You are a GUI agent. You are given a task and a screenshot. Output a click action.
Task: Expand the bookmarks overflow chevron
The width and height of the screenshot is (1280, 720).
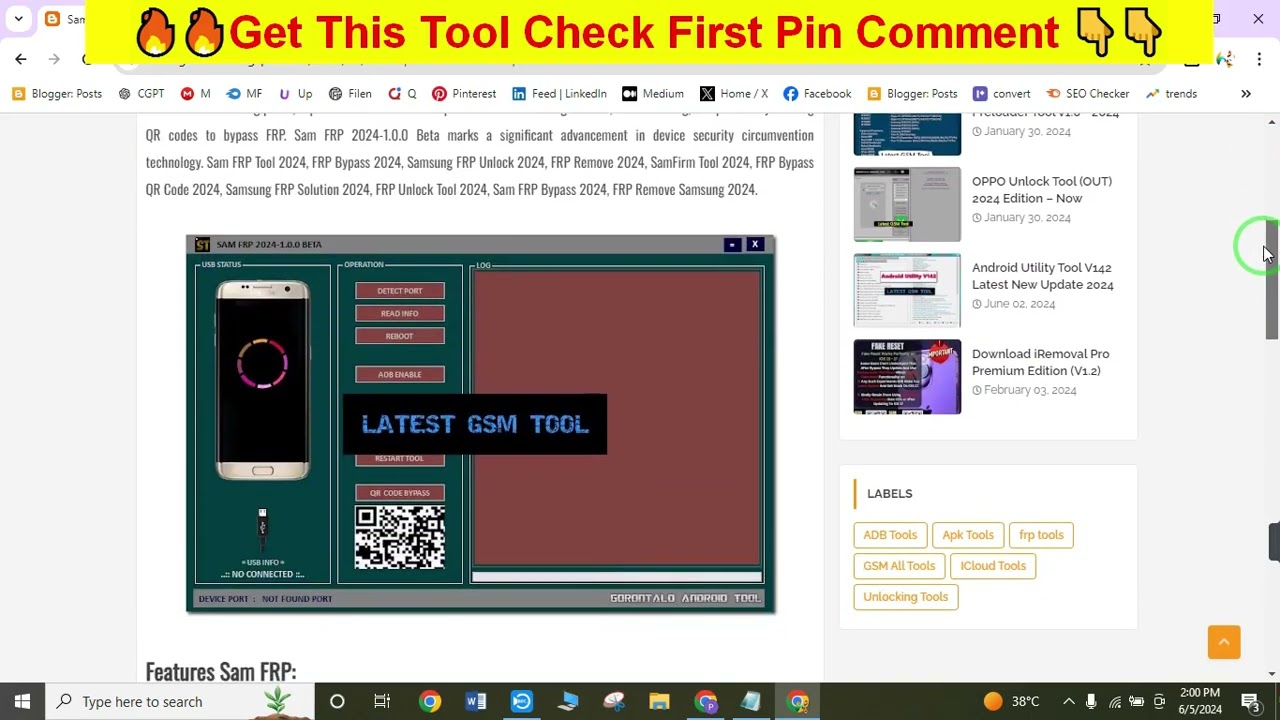[x=1246, y=93]
